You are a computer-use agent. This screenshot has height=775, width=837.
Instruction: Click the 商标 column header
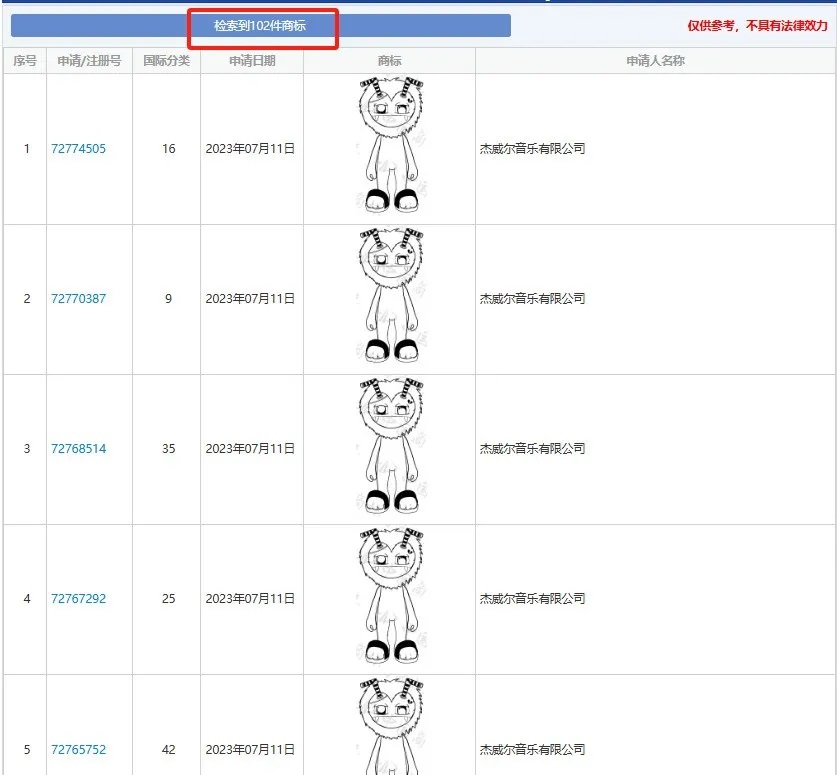(x=389, y=61)
